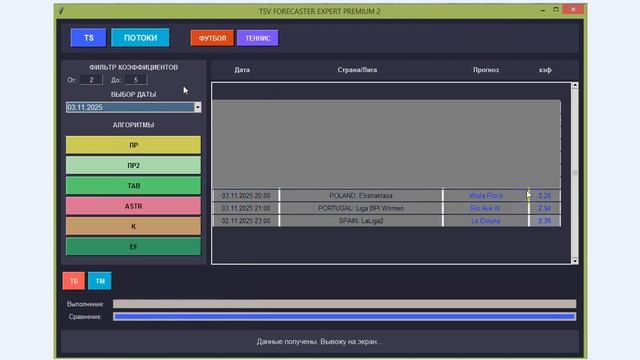Select the 03.11.2025 20:00 date cell

[x=246, y=196]
